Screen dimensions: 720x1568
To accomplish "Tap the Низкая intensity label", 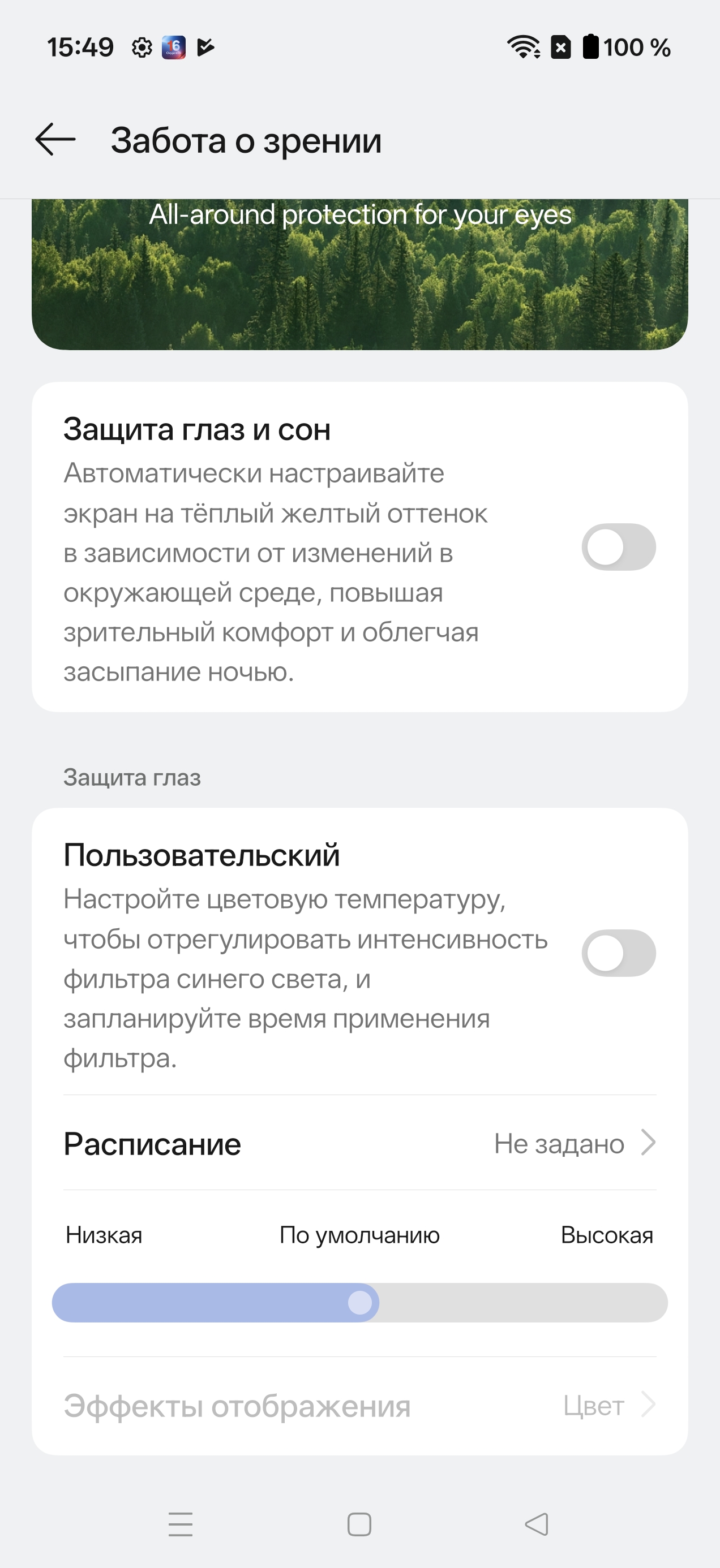I will (x=104, y=1235).
